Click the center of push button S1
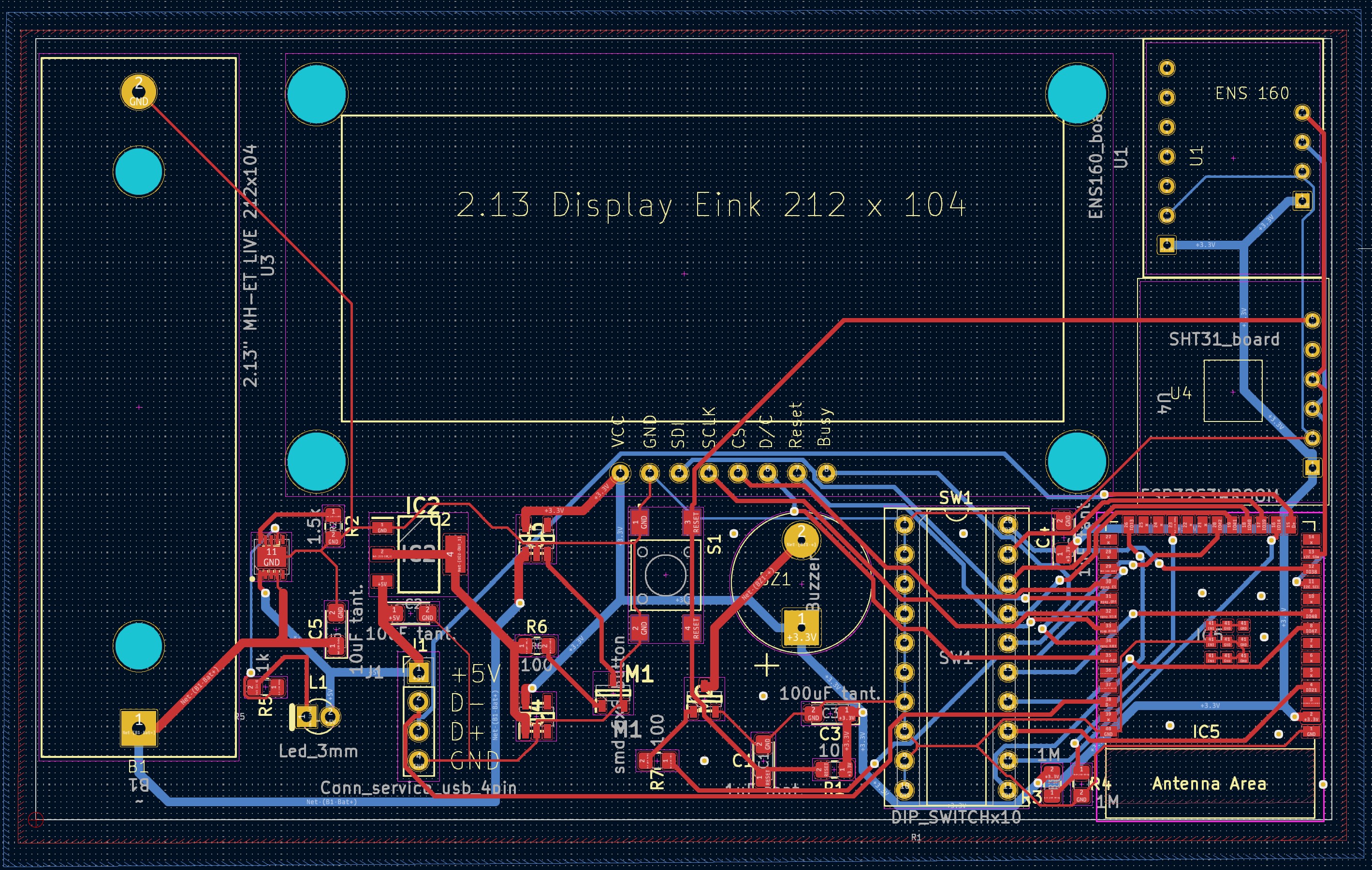 (x=666, y=575)
